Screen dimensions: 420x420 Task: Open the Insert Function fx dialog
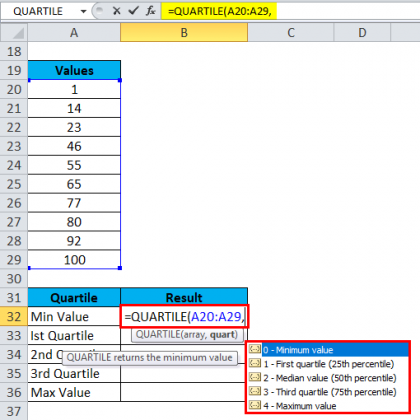click(151, 11)
